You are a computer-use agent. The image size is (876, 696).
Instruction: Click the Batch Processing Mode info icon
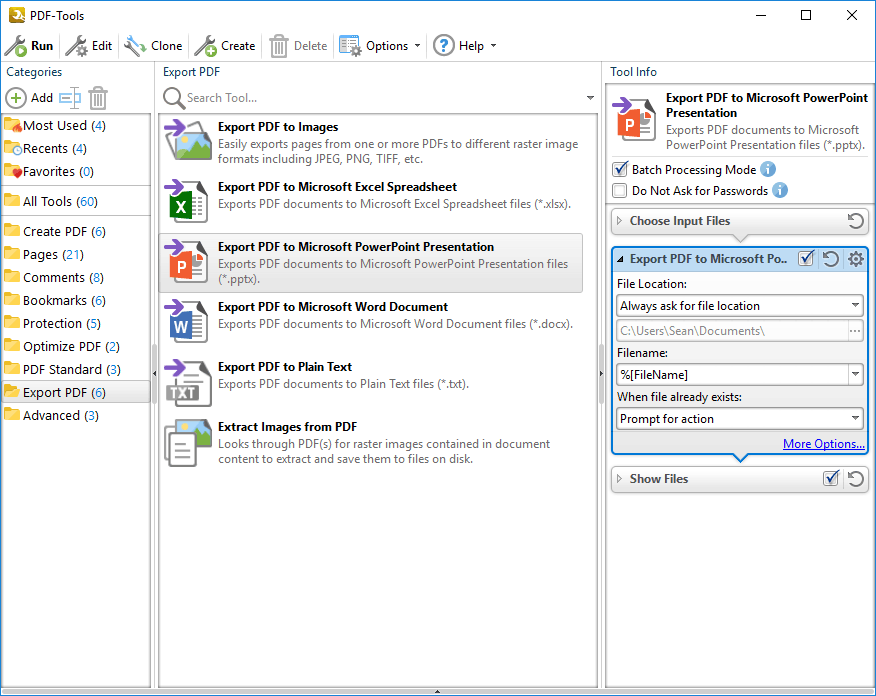pyautogui.click(x=768, y=169)
